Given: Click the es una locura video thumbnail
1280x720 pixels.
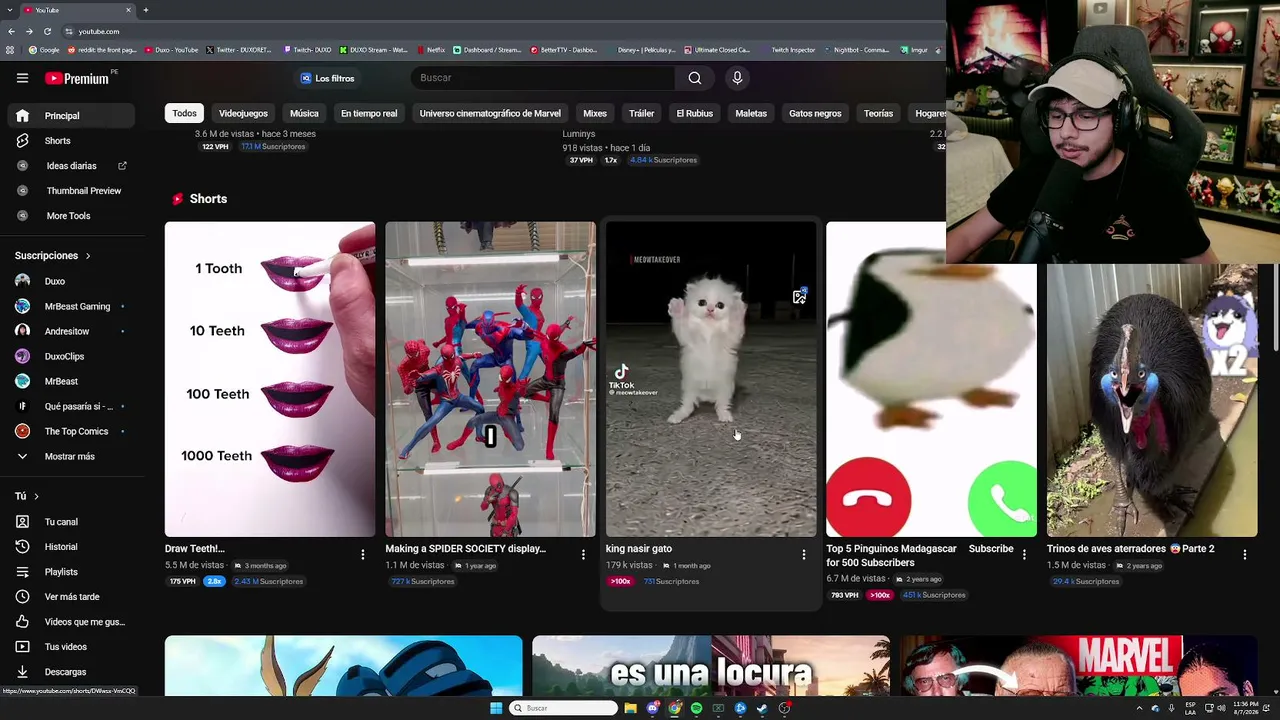Looking at the screenshot, I should [711, 666].
